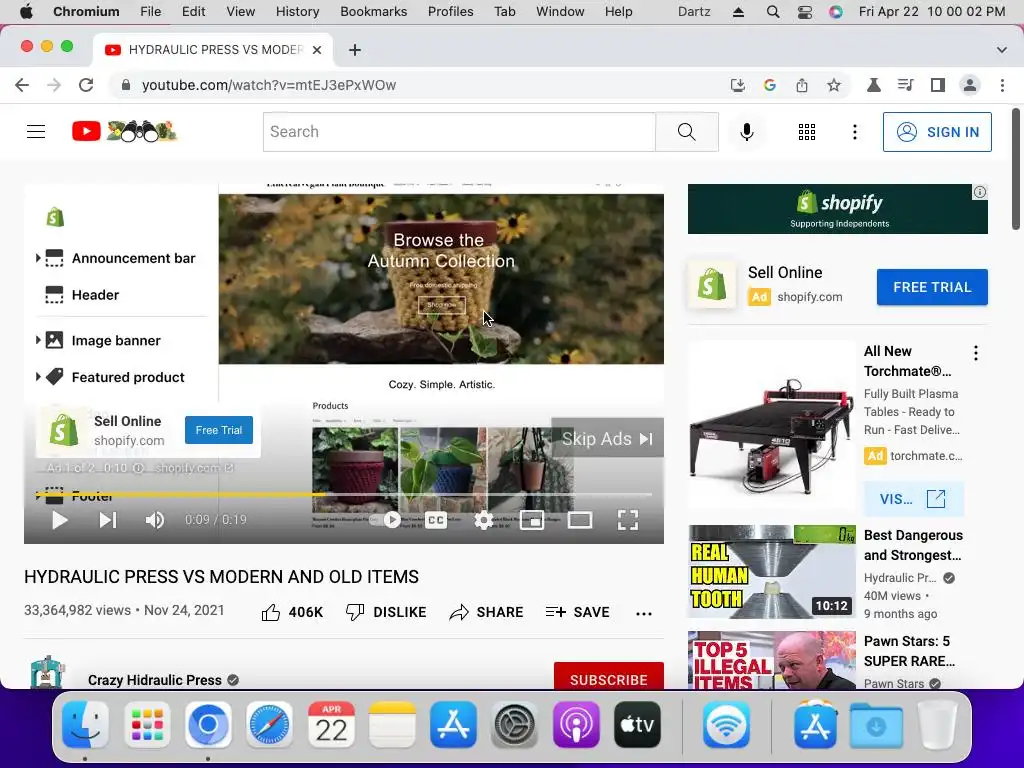This screenshot has height=768, width=1024.
Task: Open options for Torchmate ad
Action: (x=976, y=353)
